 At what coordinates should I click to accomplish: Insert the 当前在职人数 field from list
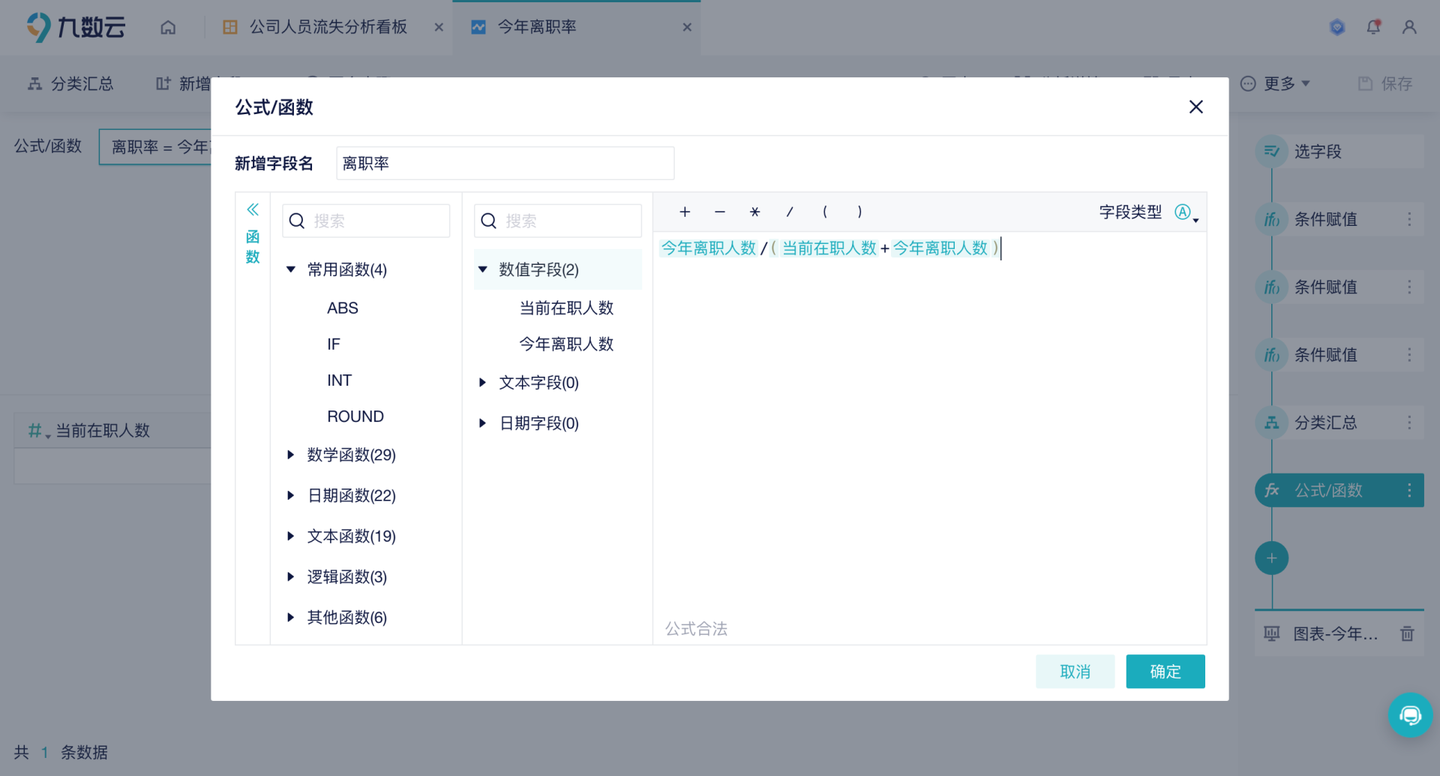pos(566,308)
